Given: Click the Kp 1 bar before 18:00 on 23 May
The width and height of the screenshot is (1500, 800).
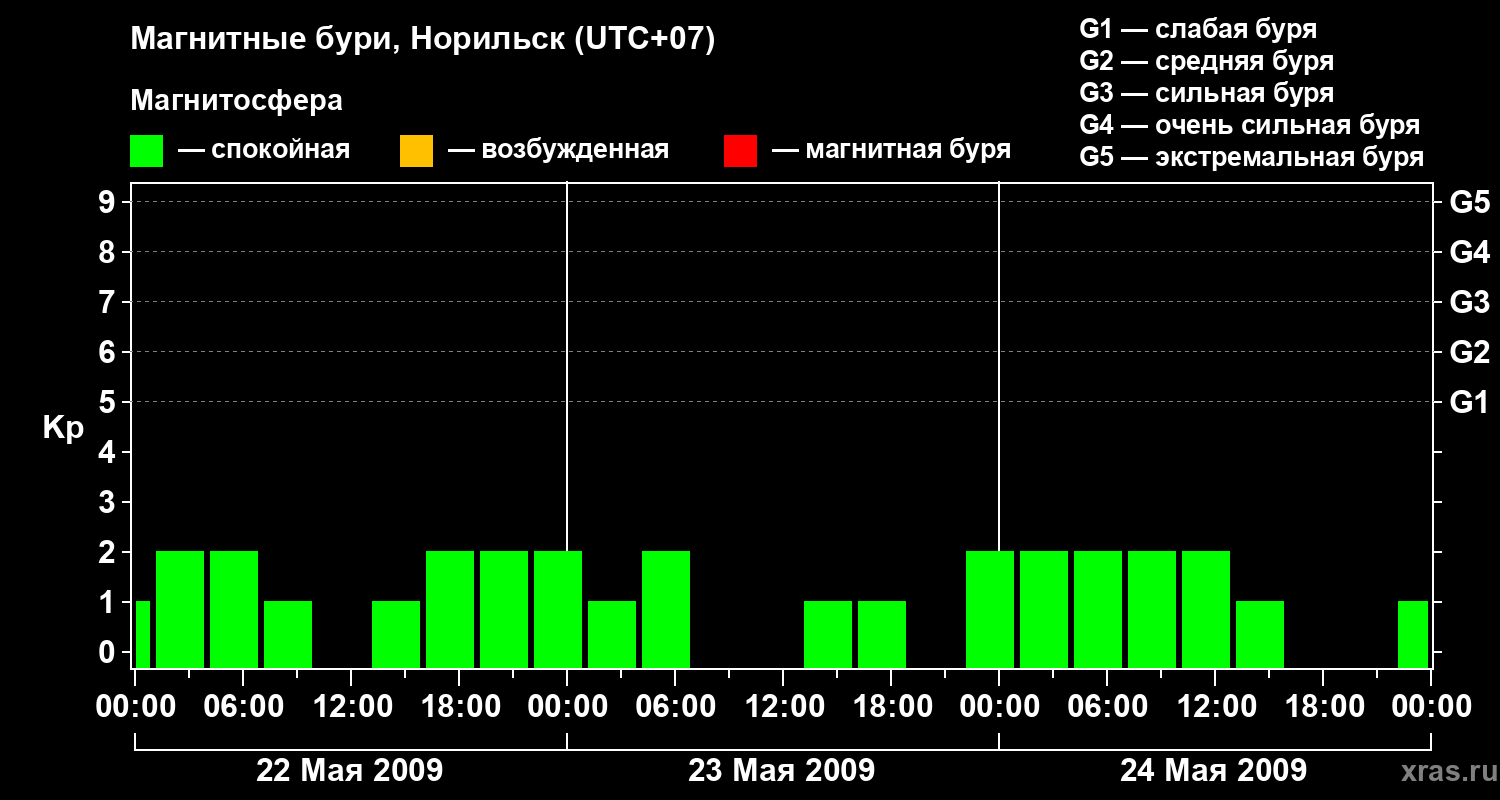Looking at the screenshot, I should coord(882,634).
